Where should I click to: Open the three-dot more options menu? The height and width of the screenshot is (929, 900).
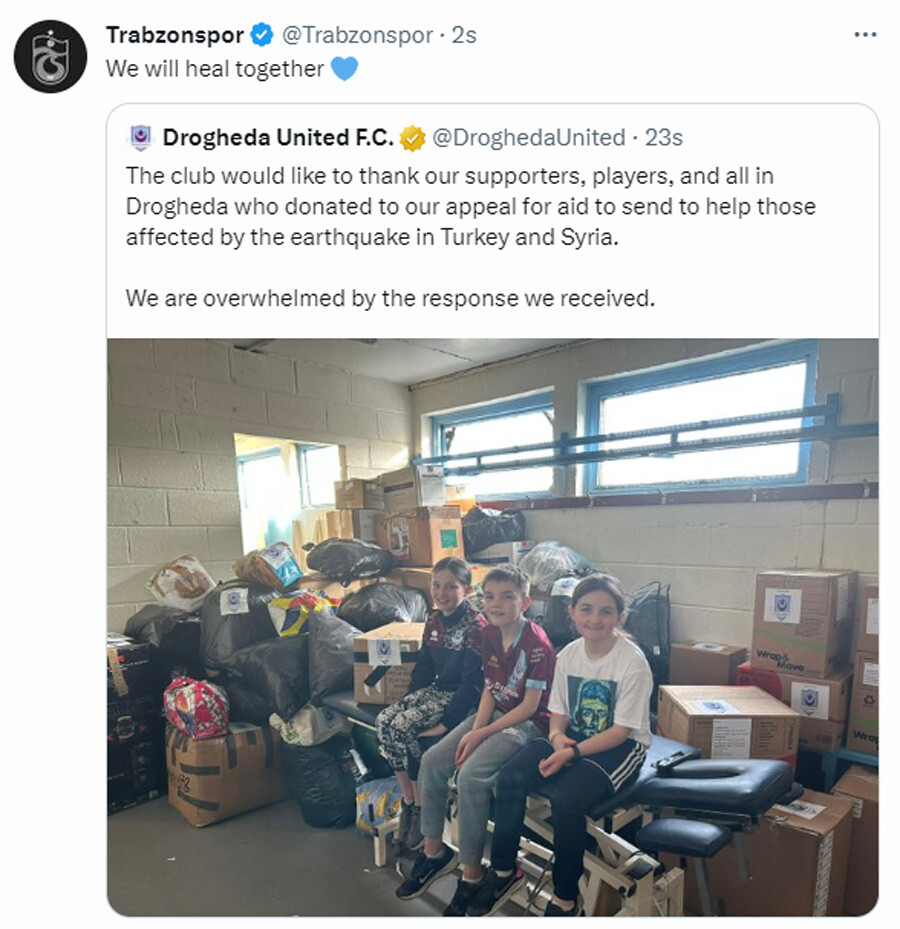coord(865,35)
